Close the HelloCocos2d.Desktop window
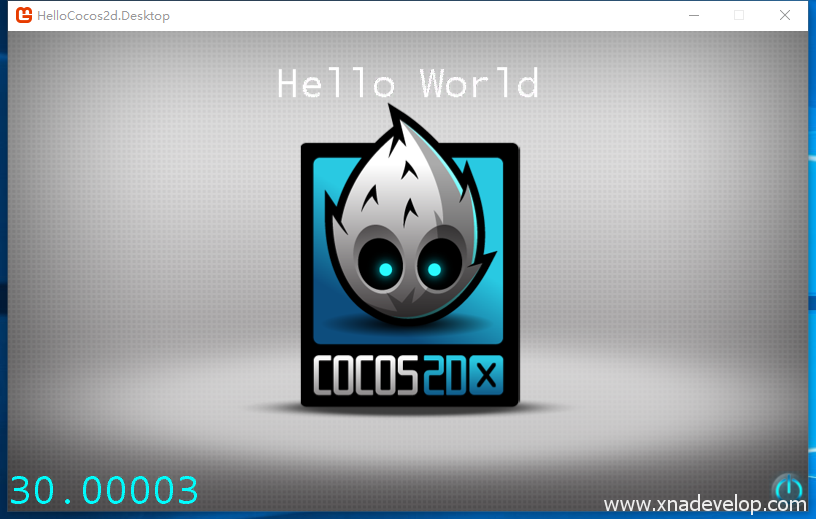 point(785,16)
